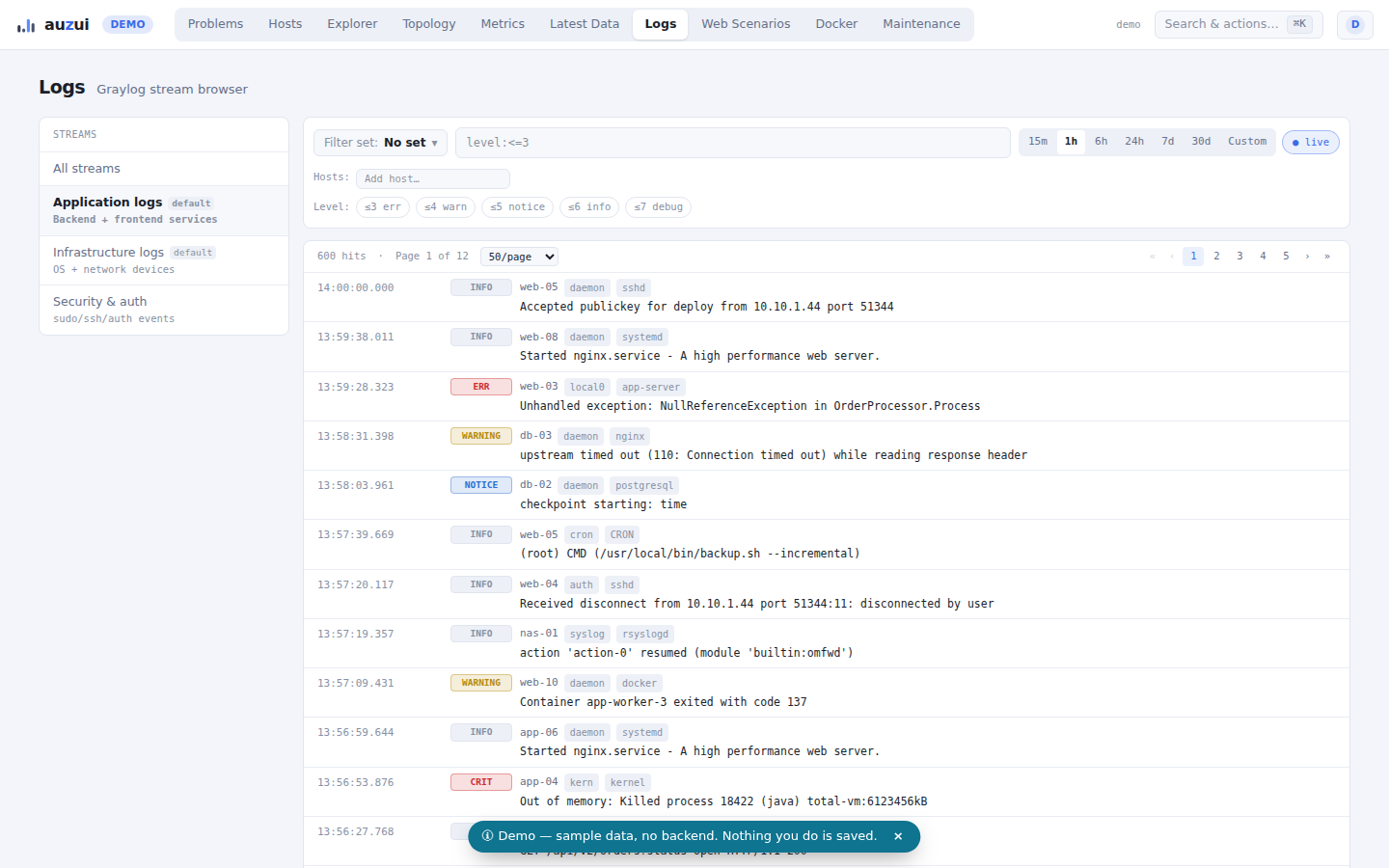Go to page 2 of results
This screenshot has width=1389, height=868.
(x=1216, y=257)
